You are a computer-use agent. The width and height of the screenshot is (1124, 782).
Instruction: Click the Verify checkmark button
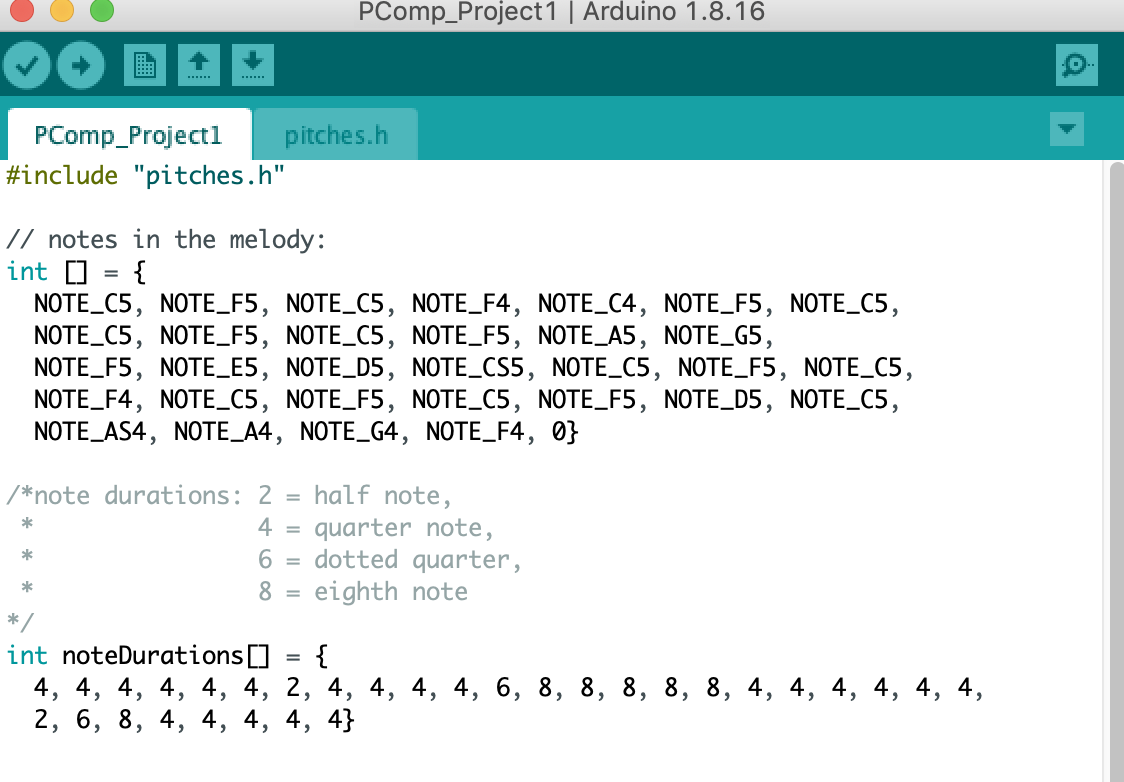[28, 66]
